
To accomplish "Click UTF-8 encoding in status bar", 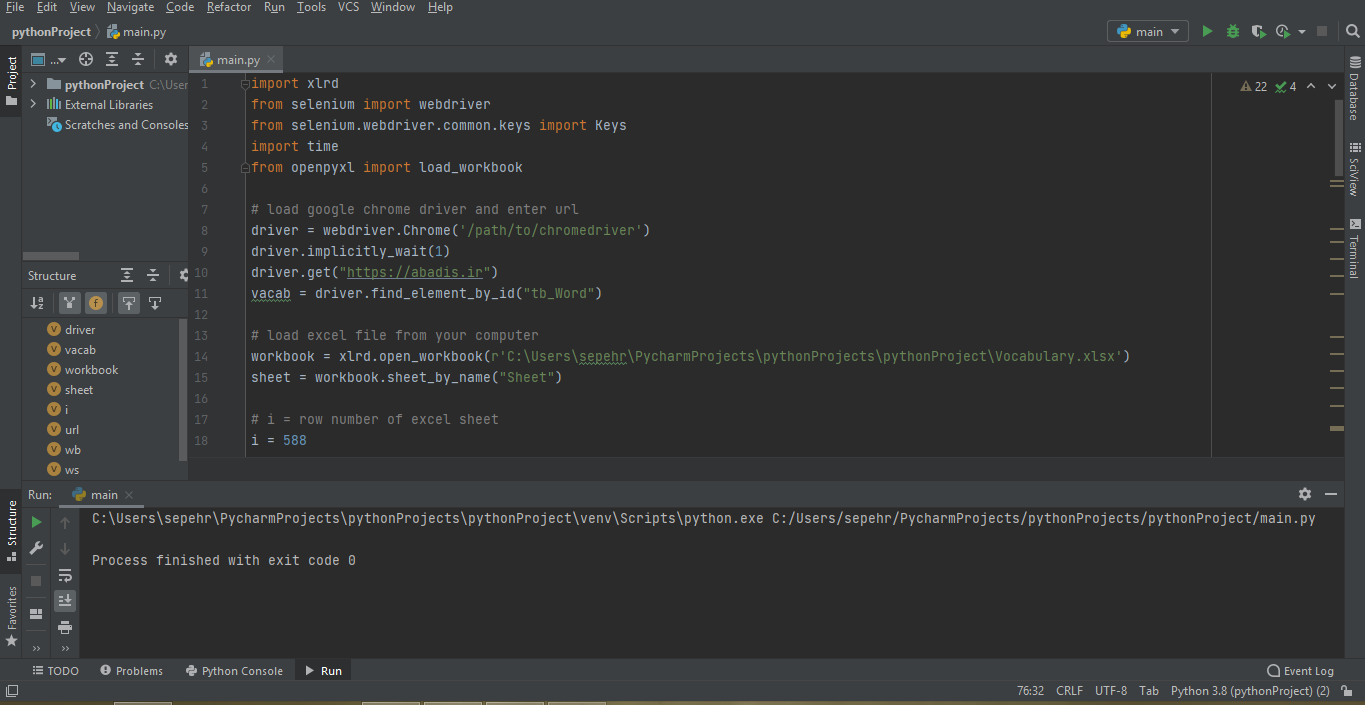I will coord(1111,691).
